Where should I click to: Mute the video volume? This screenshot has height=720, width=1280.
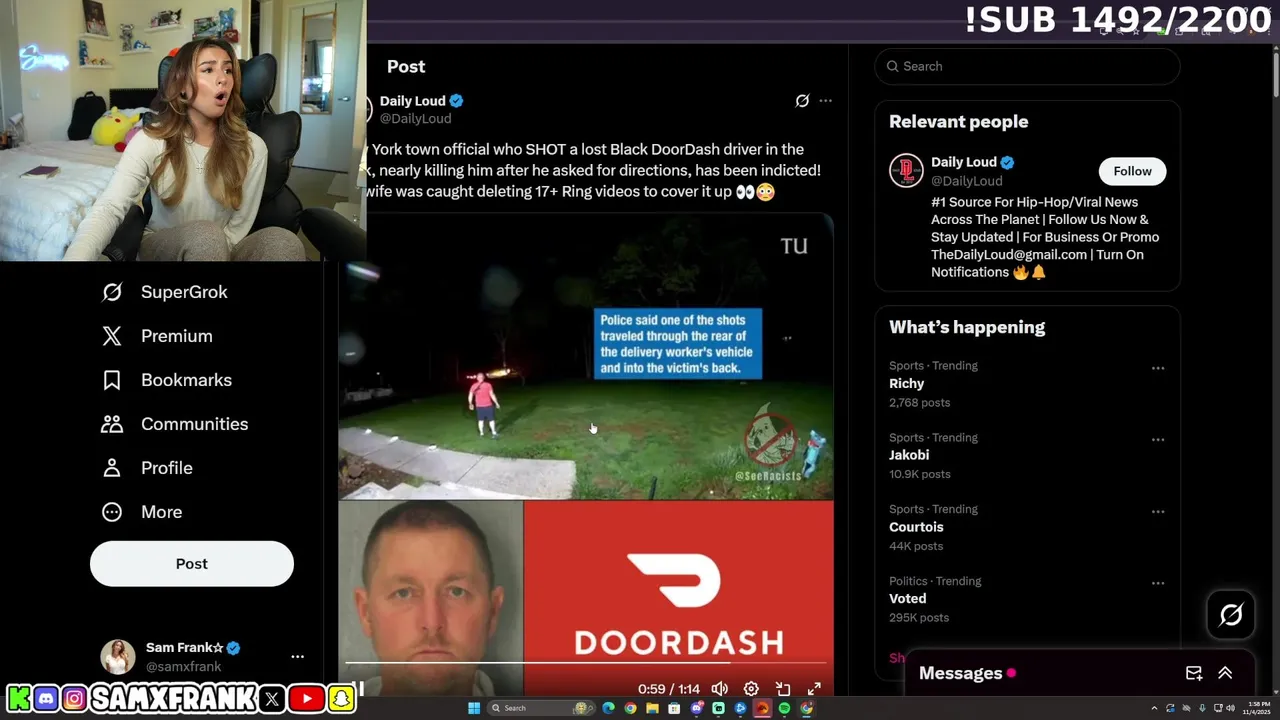[719, 689]
